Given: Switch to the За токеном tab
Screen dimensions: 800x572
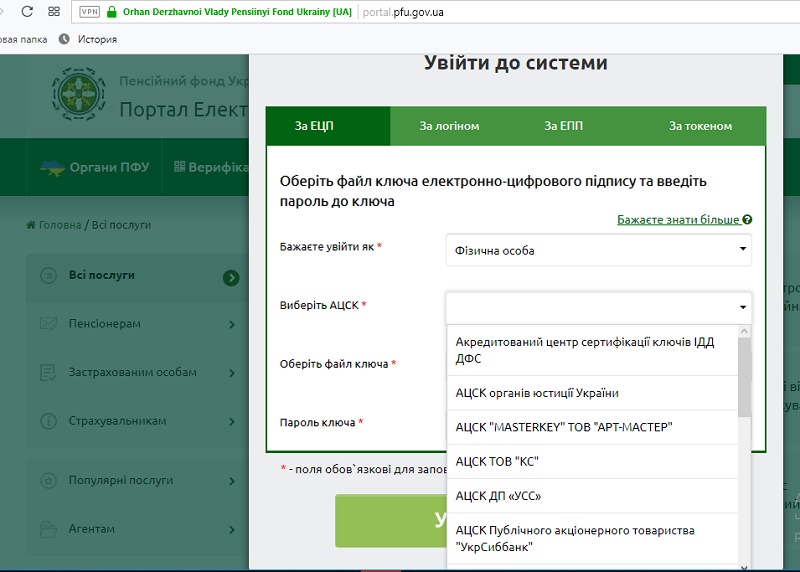Looking at the screenshot, I should [x=700, y=126].
